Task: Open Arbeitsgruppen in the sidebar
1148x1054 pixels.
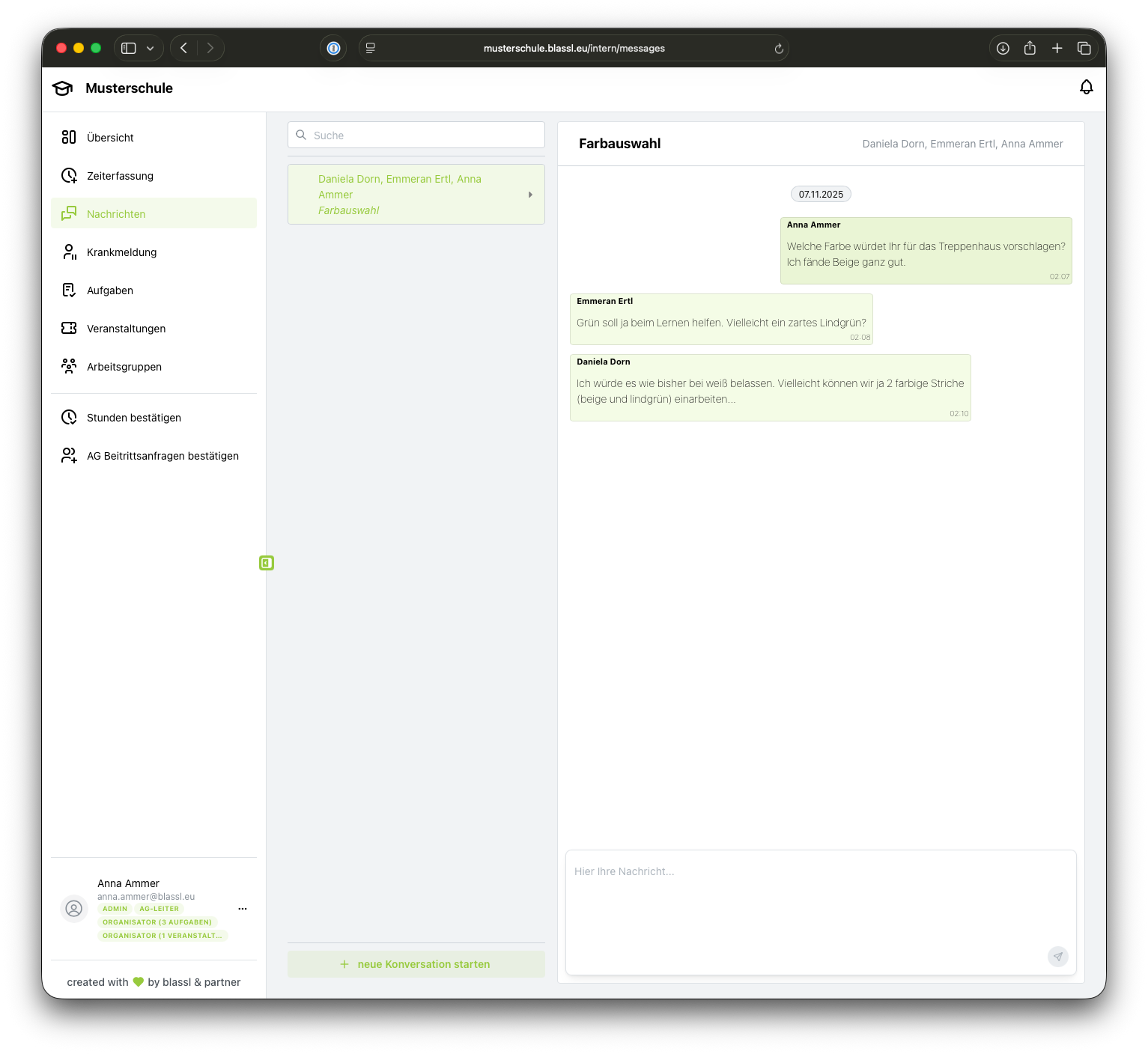Action: tap(124, 367)
